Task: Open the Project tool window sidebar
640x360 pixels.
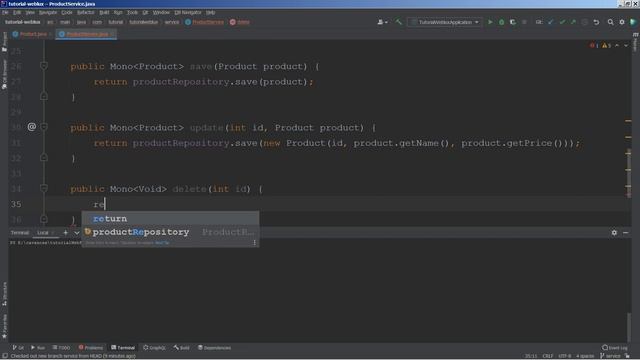Action: point(4,42)
